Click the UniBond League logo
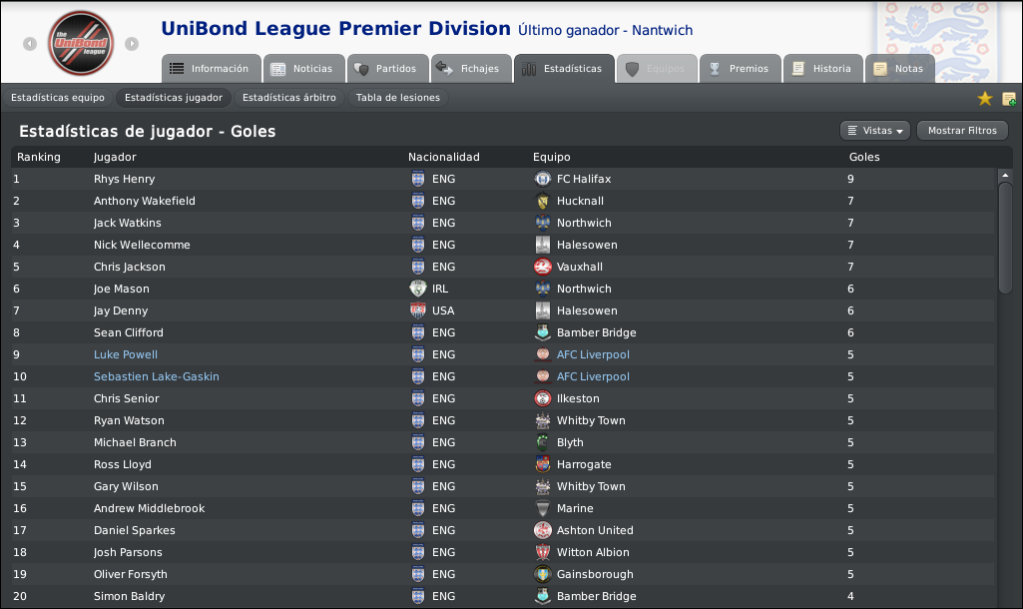The height and width of the screenshot is (609, 1023). 81,43
